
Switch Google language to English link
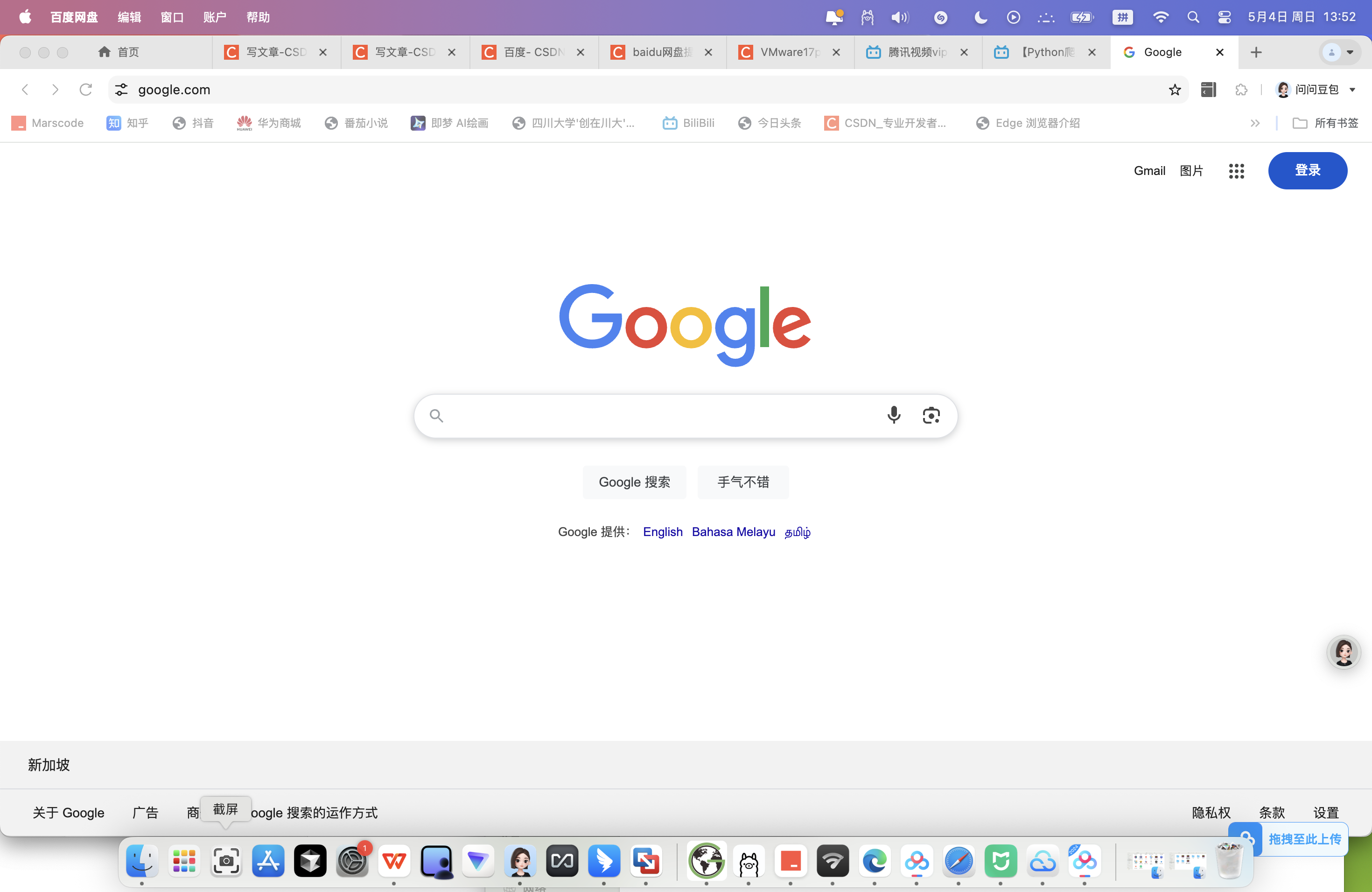(x=662, y=532)
